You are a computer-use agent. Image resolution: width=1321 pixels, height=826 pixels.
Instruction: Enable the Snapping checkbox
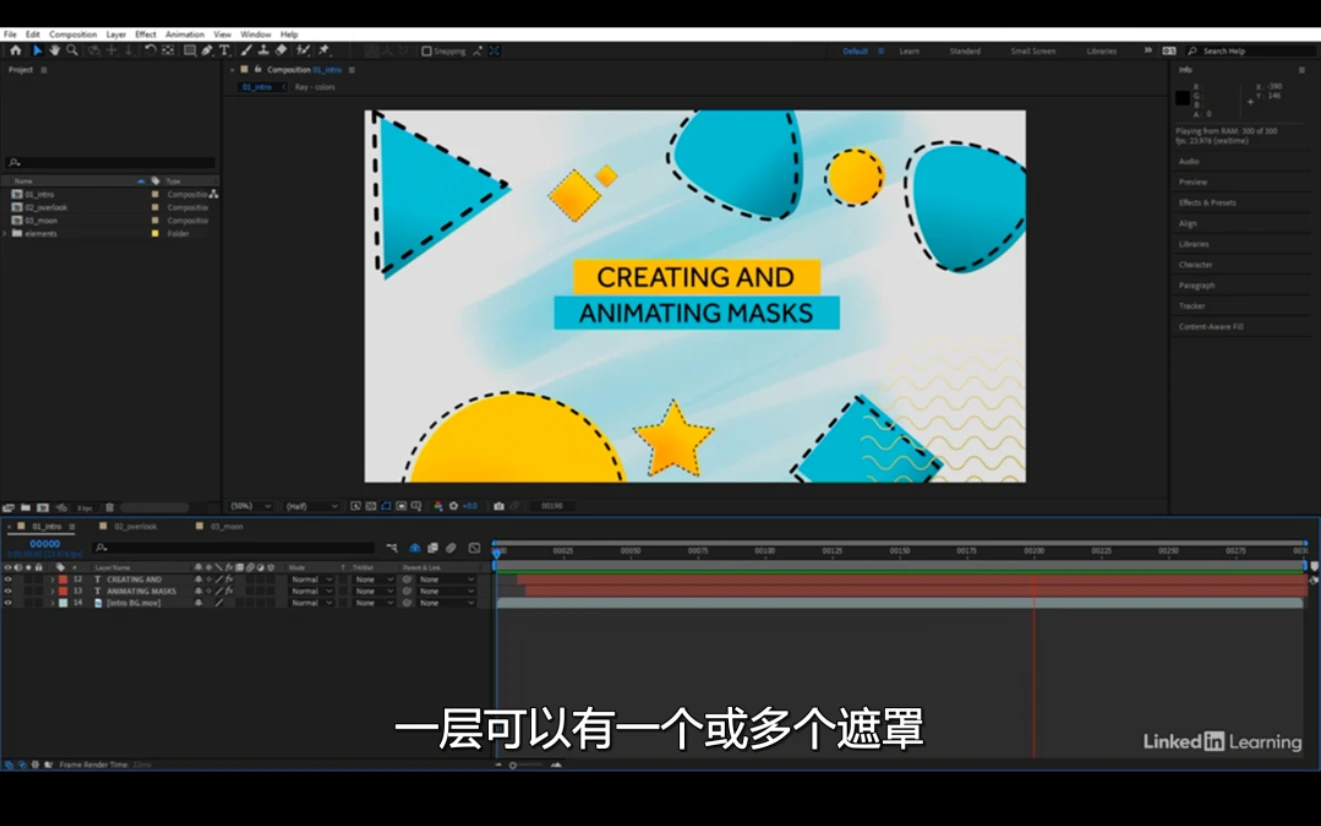pyautogui.click(x=427, y=51)
